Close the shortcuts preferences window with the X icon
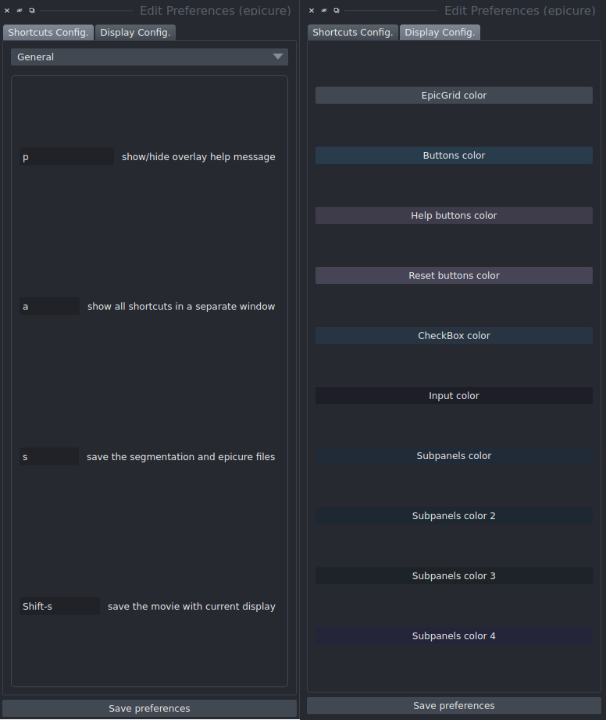The width and height of the screenshot is (606, 720). pyautogui.click(x=7, y=11)
